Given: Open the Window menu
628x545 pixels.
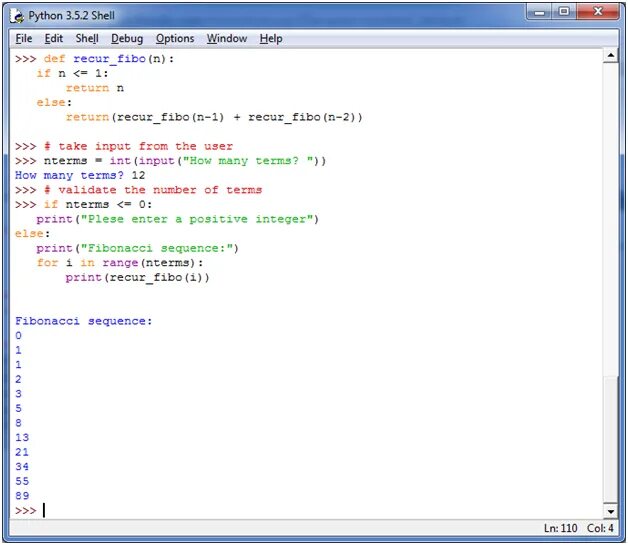Looking at the screenshot, I should point(227,39).
